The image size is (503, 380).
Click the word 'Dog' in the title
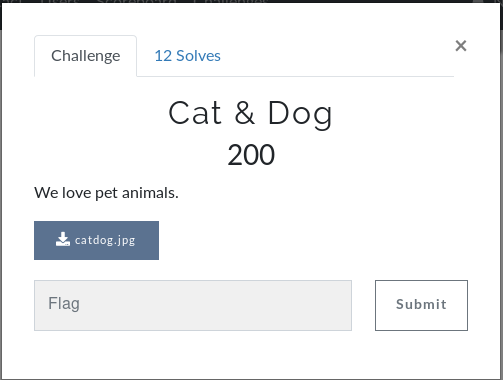click(300, 114)
